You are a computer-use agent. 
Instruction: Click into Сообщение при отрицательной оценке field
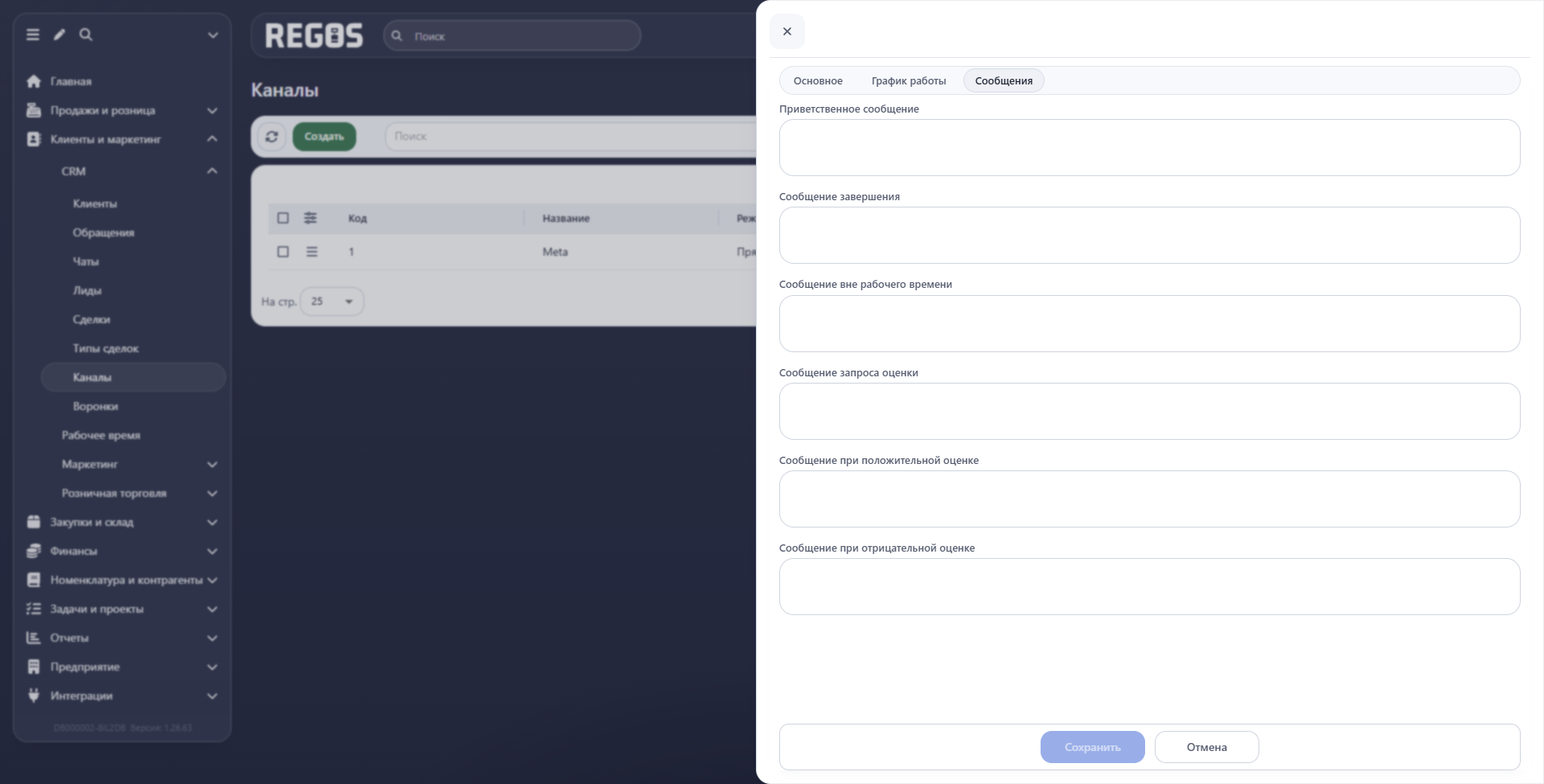(1149, 587)
